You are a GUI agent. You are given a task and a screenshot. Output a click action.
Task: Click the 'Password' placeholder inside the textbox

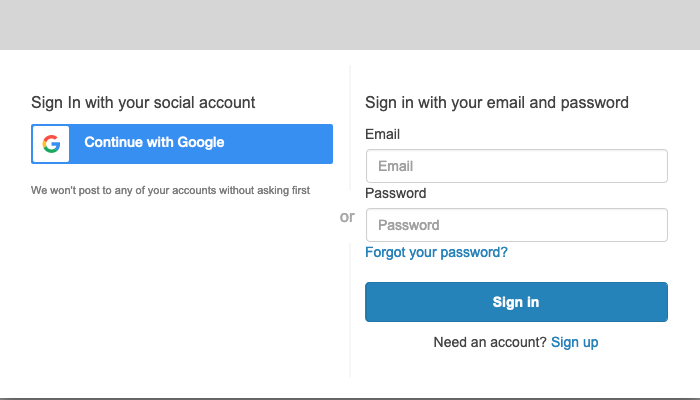(408, 225)
